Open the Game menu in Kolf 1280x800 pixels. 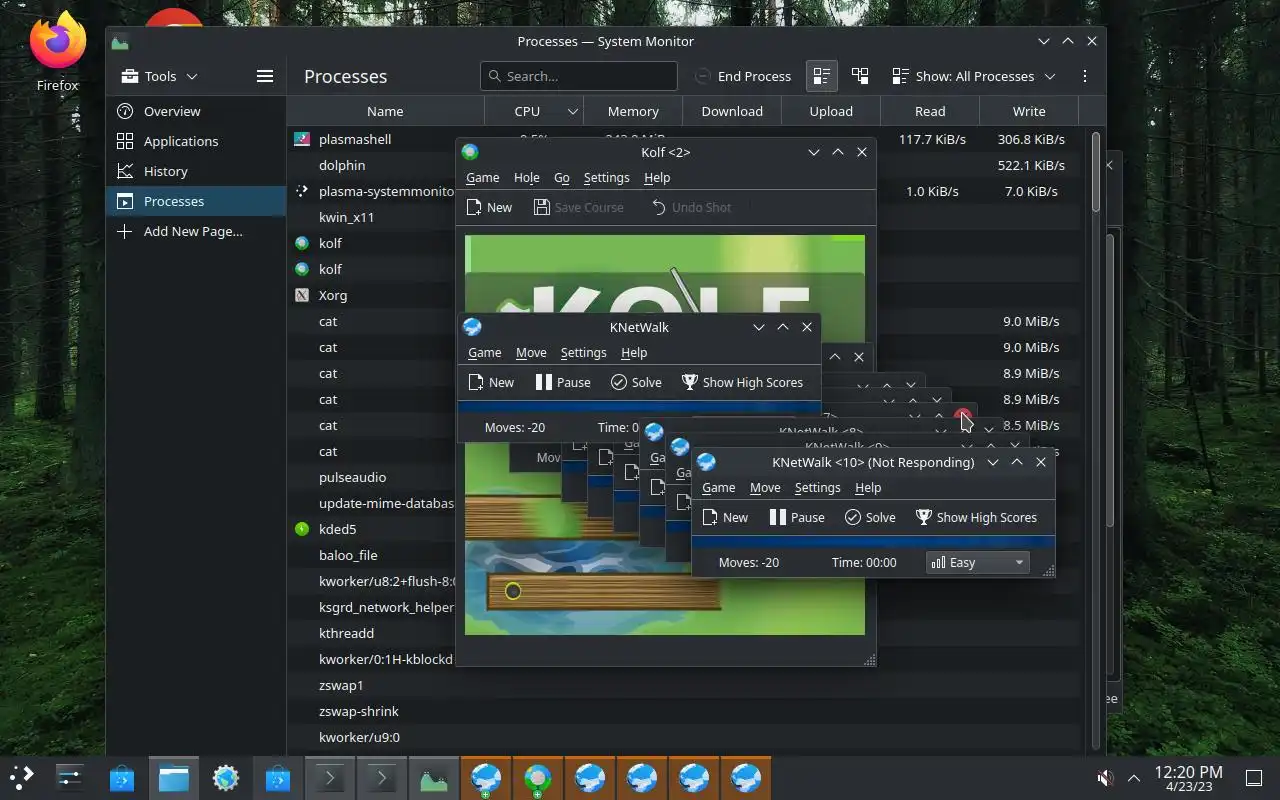tap(482, 177)
